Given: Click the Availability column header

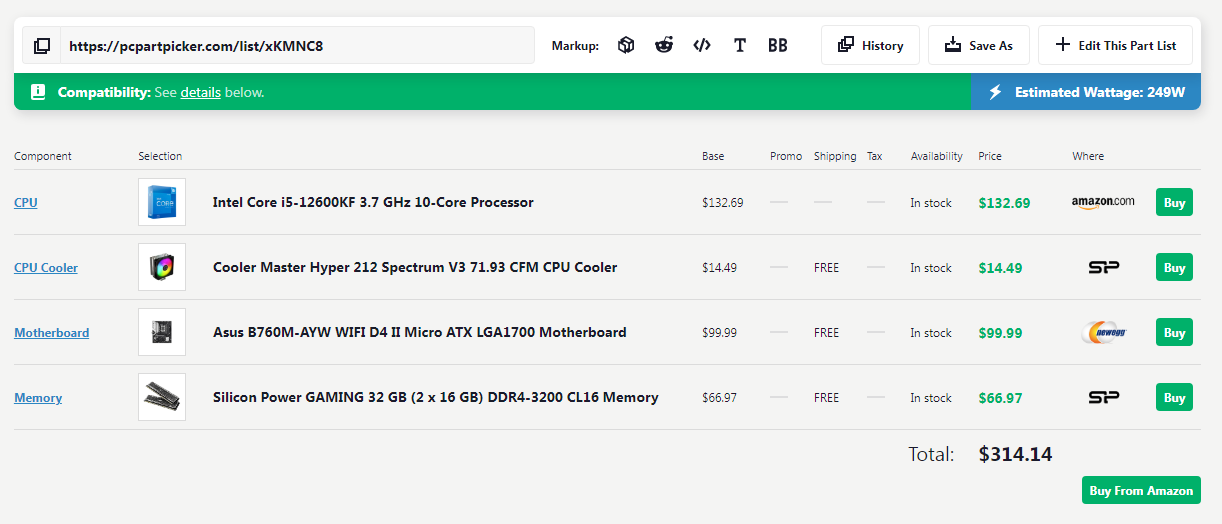Looking at the screenshot, I should coord(937,156).
